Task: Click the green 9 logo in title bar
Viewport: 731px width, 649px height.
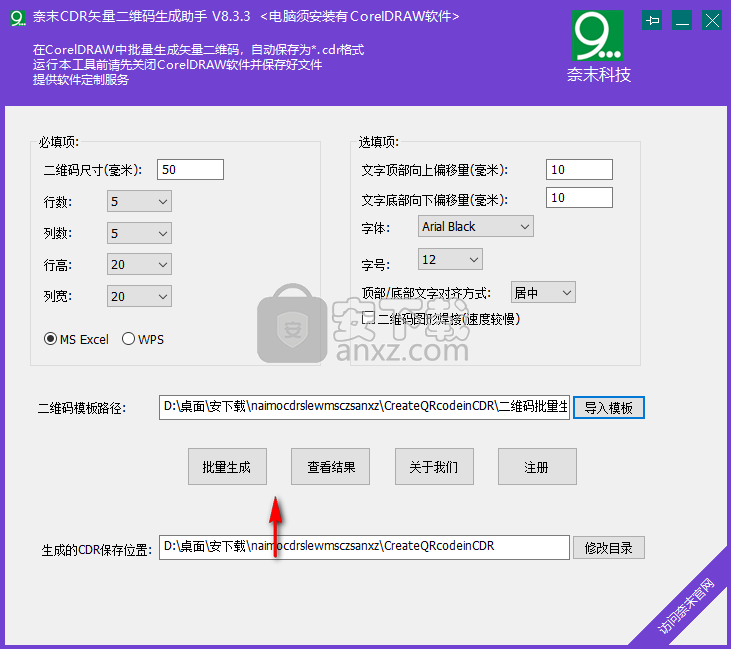Action: pos(18,18)
